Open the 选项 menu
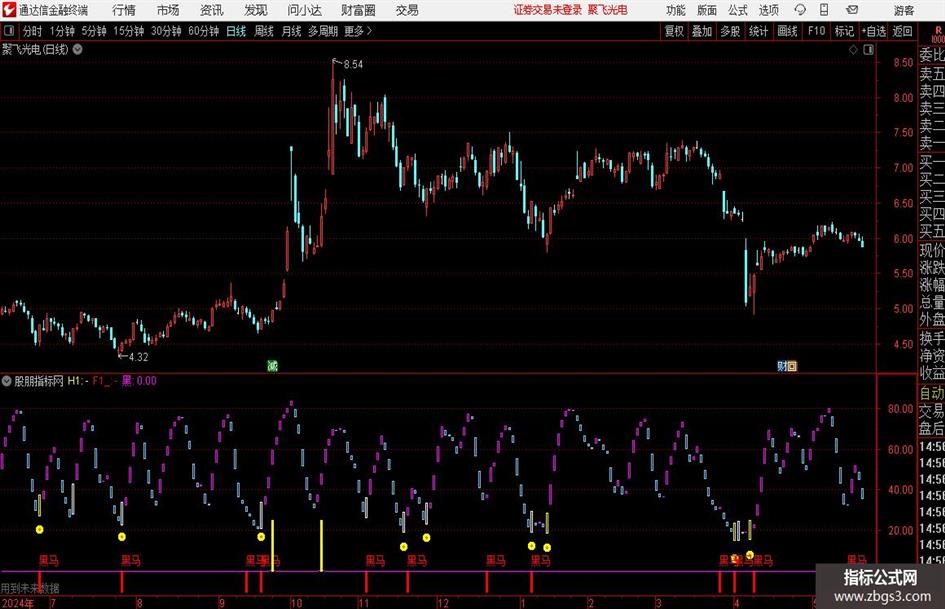 point(768,10)
